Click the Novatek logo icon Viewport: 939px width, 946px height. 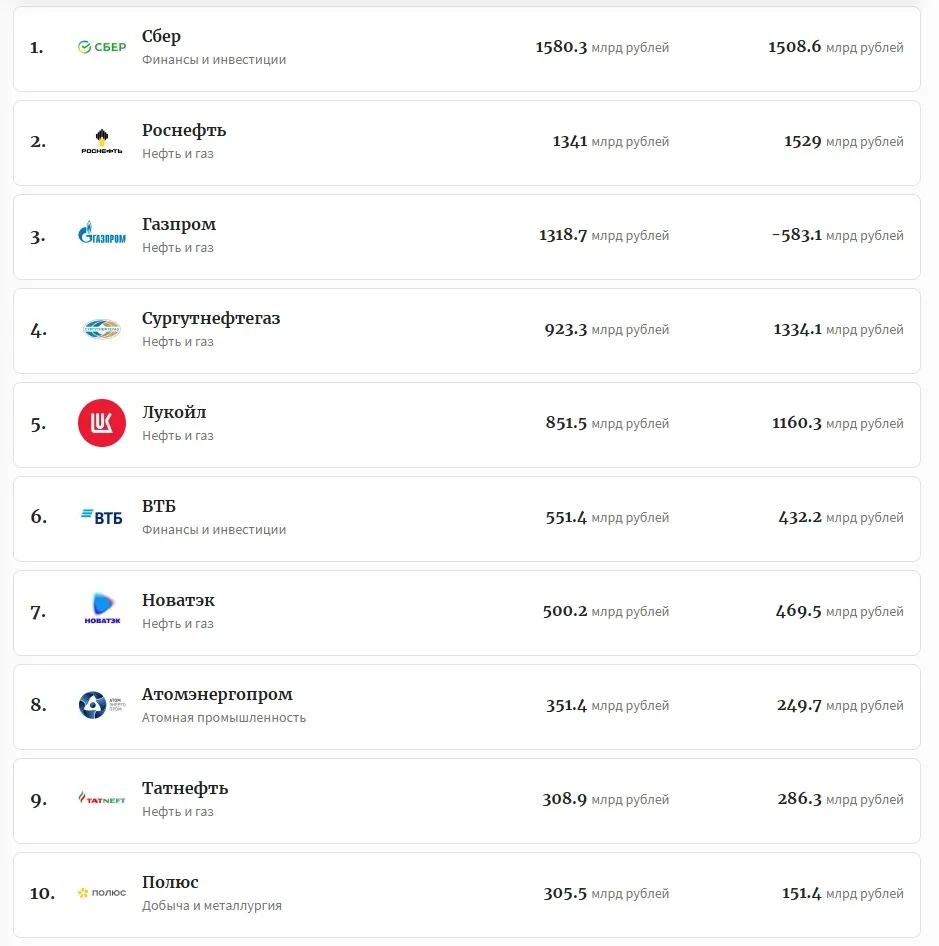tap(102, 610)
